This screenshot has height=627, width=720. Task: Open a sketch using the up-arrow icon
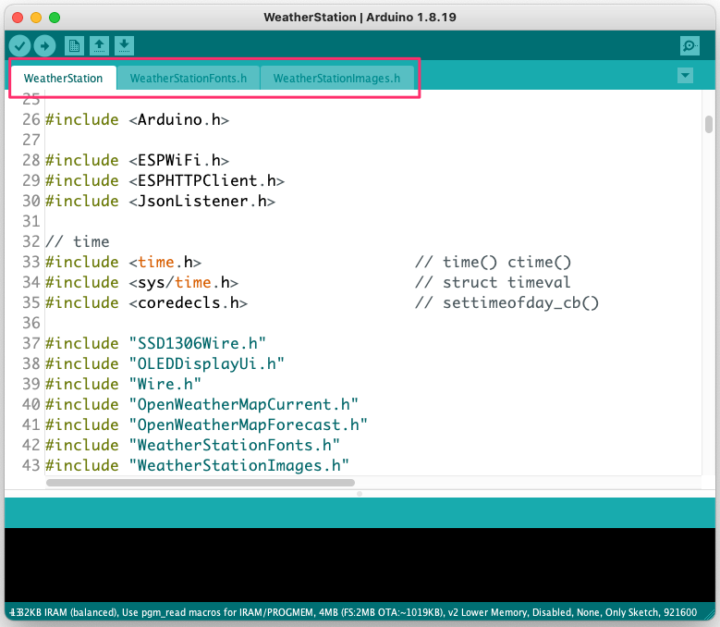pyautogui.click(x=99, y=46)
